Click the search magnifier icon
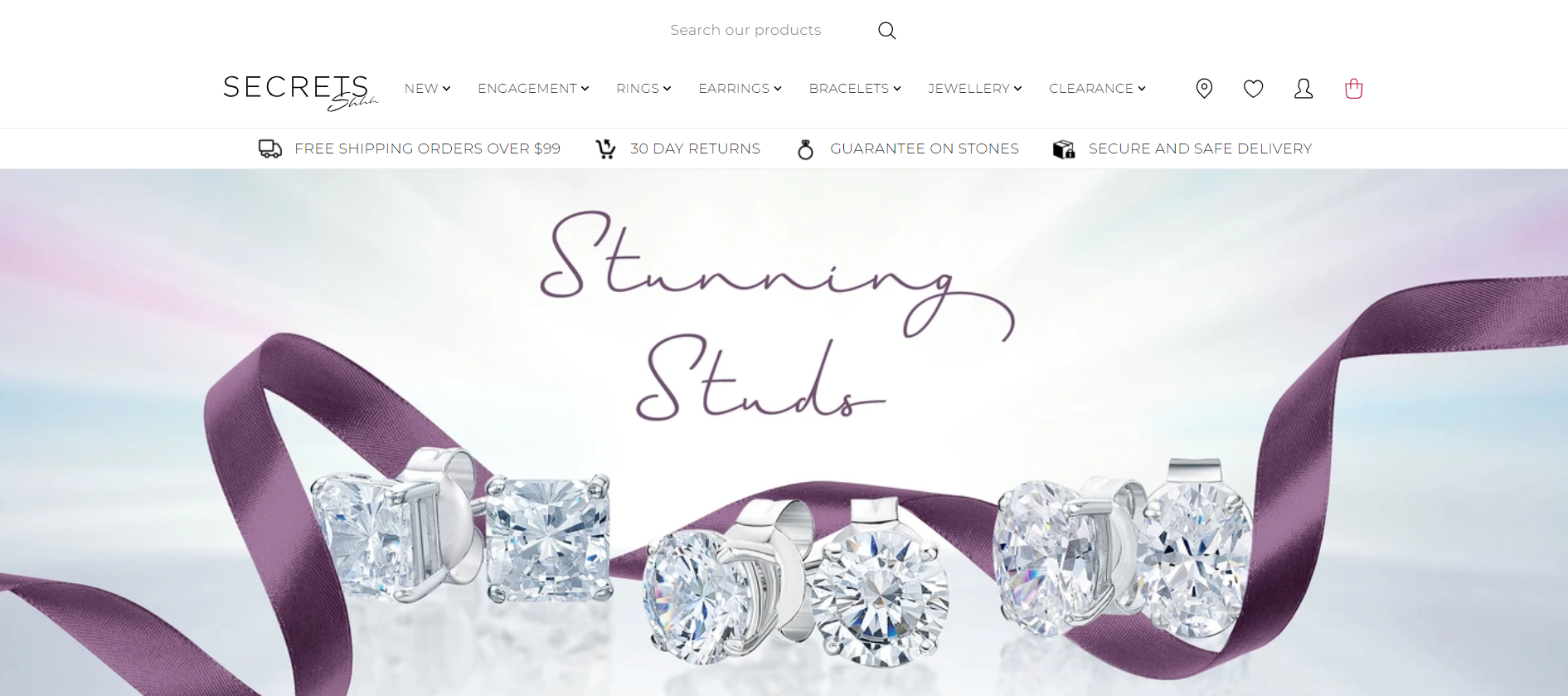1568x696 pixels. [x=886, y=31]
